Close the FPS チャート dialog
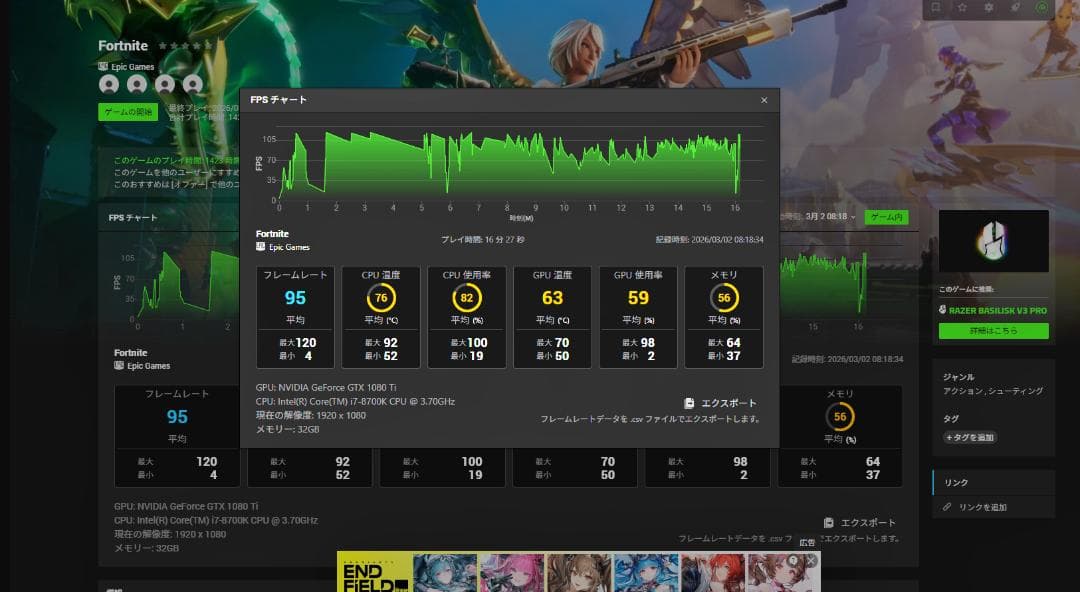Viewport: 1080px width, 592px height. [x=764, y=100]
